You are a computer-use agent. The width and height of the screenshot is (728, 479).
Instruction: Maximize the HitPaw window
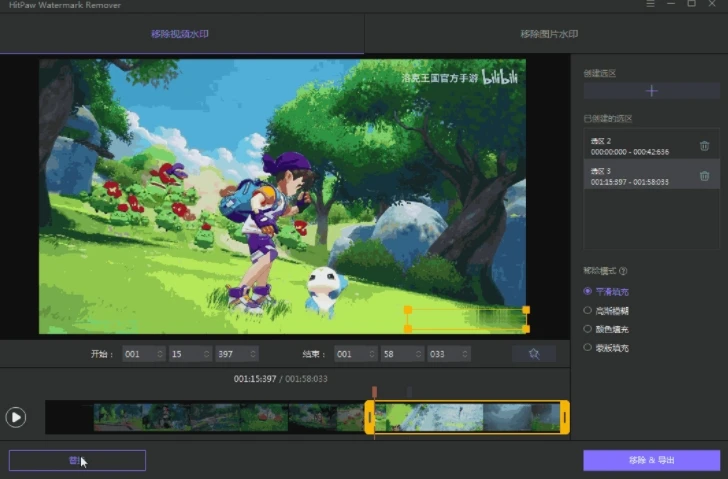(x=691, y=4)
